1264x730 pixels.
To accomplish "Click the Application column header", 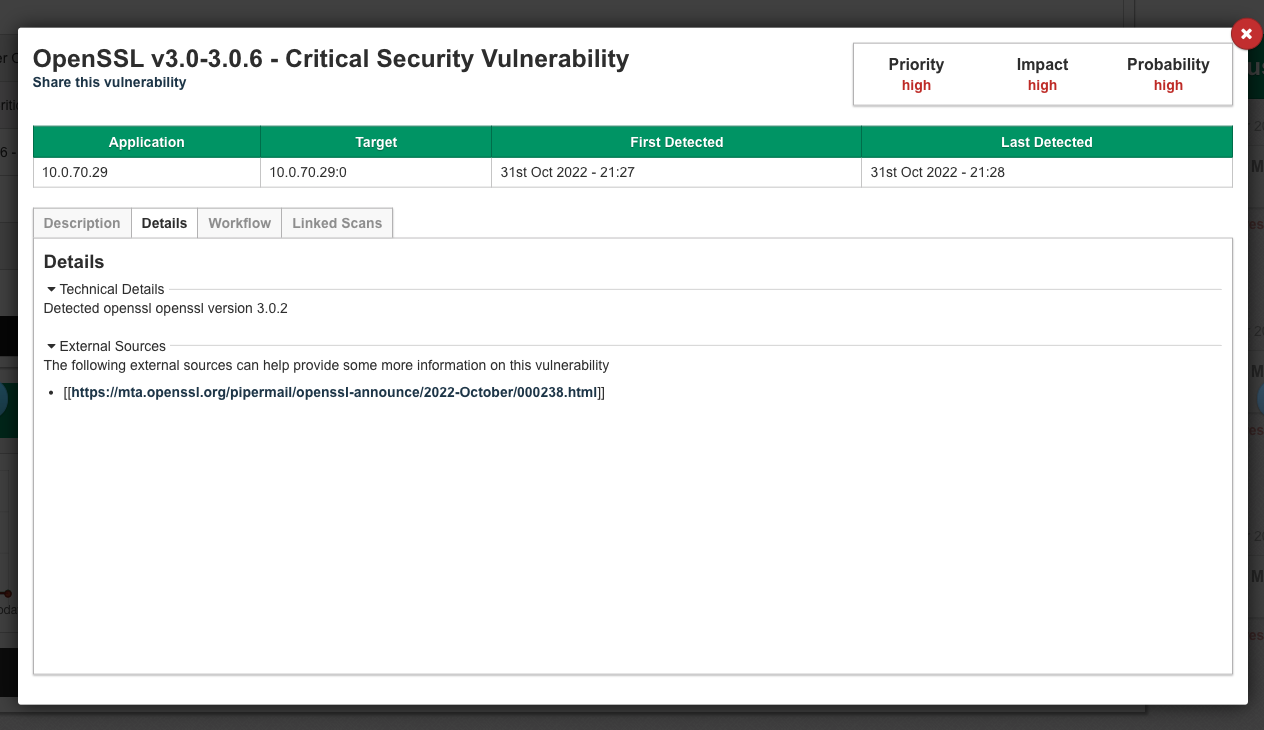I will pos(147,142).
